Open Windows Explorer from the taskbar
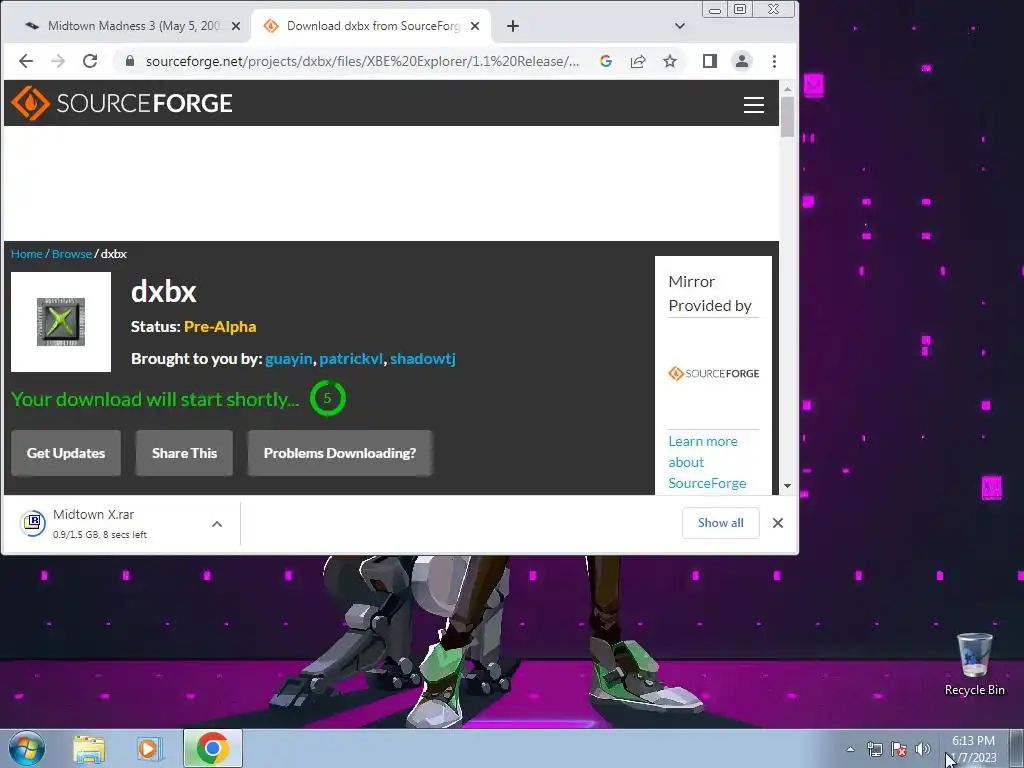 89,749
